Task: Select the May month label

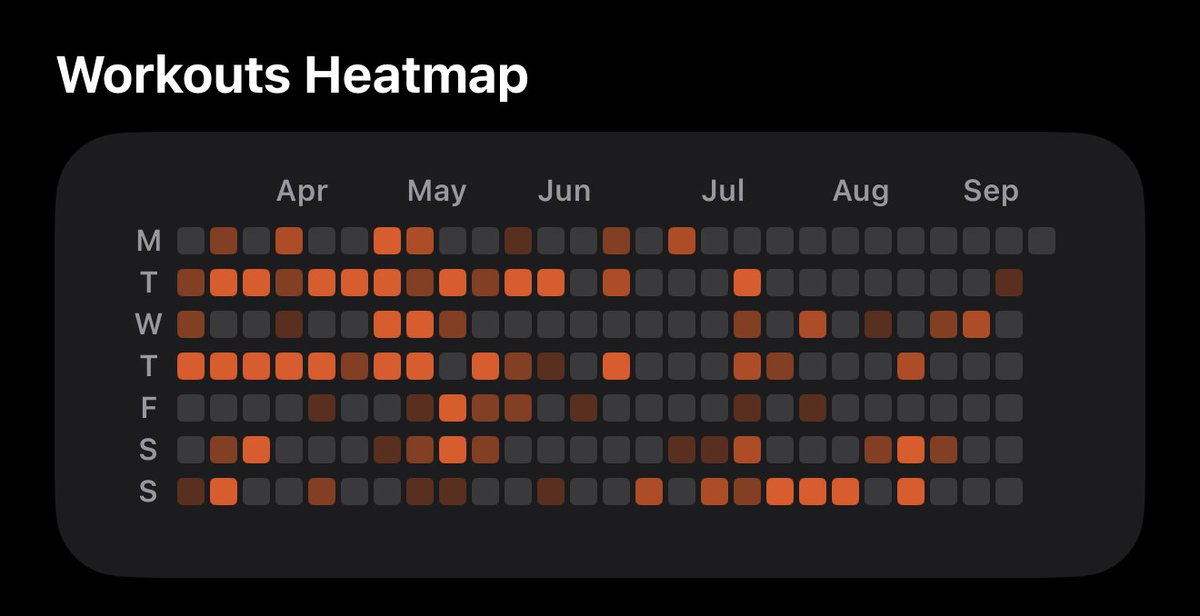Action: tap(437, 191)
